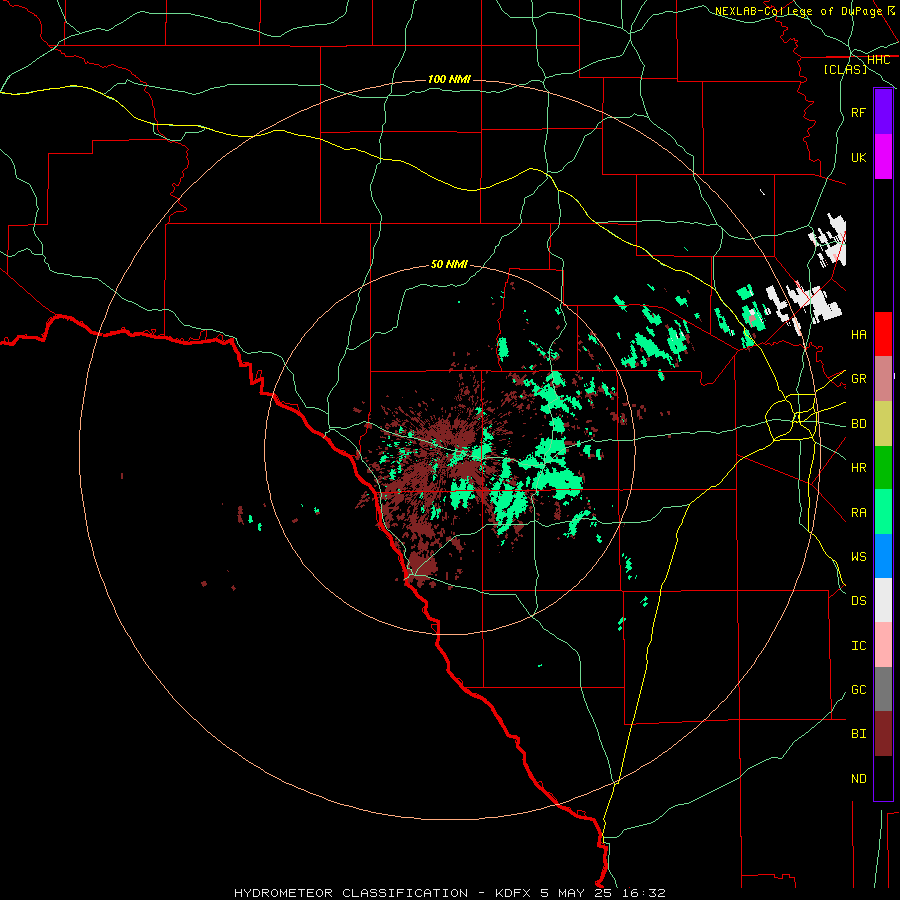Click the GC gray legend swatch
The width and height of the screenshot is (900, 900).
883,689
